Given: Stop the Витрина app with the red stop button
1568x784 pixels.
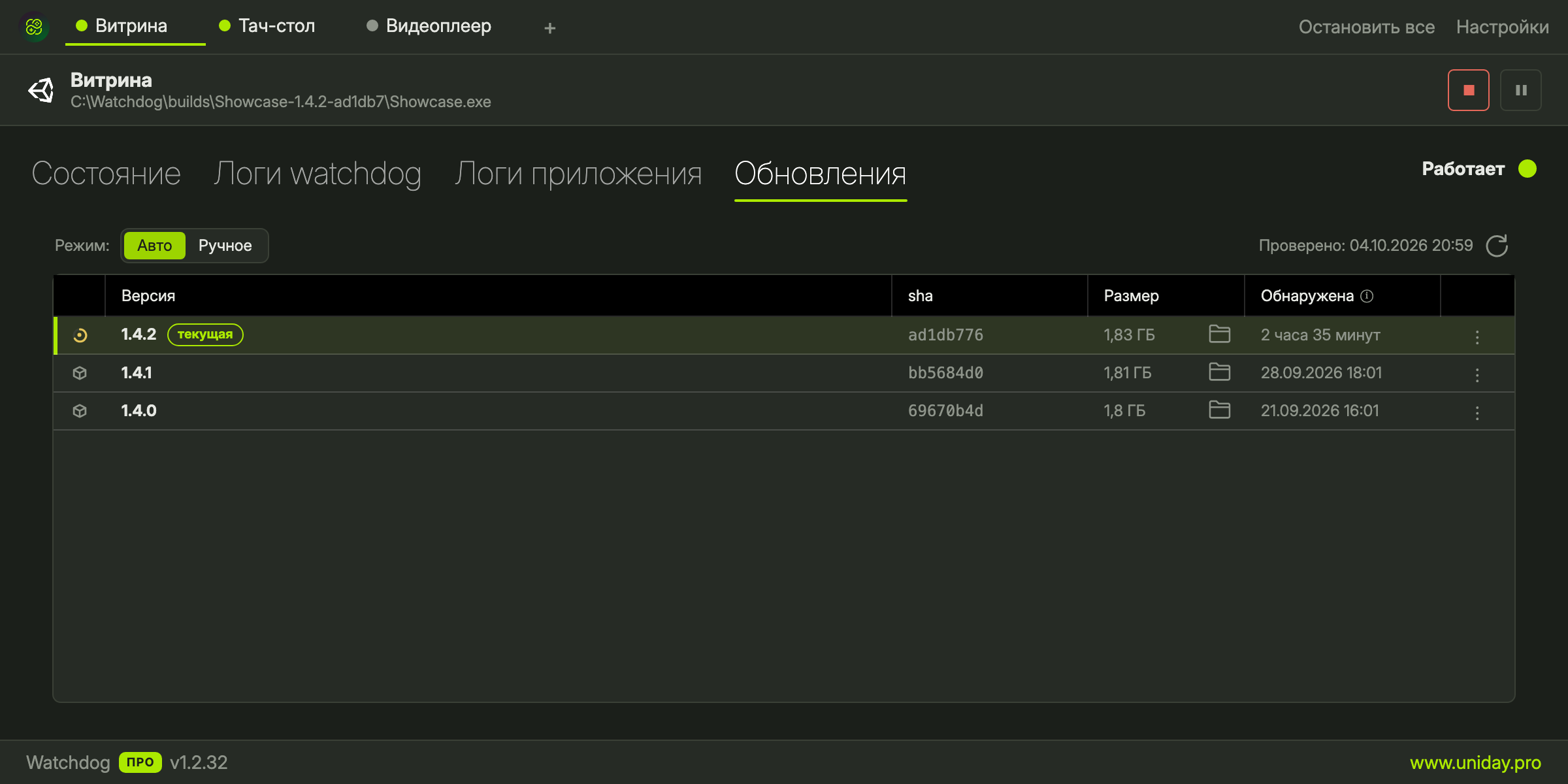Looking at the screenshot, I should [1468, 90].
